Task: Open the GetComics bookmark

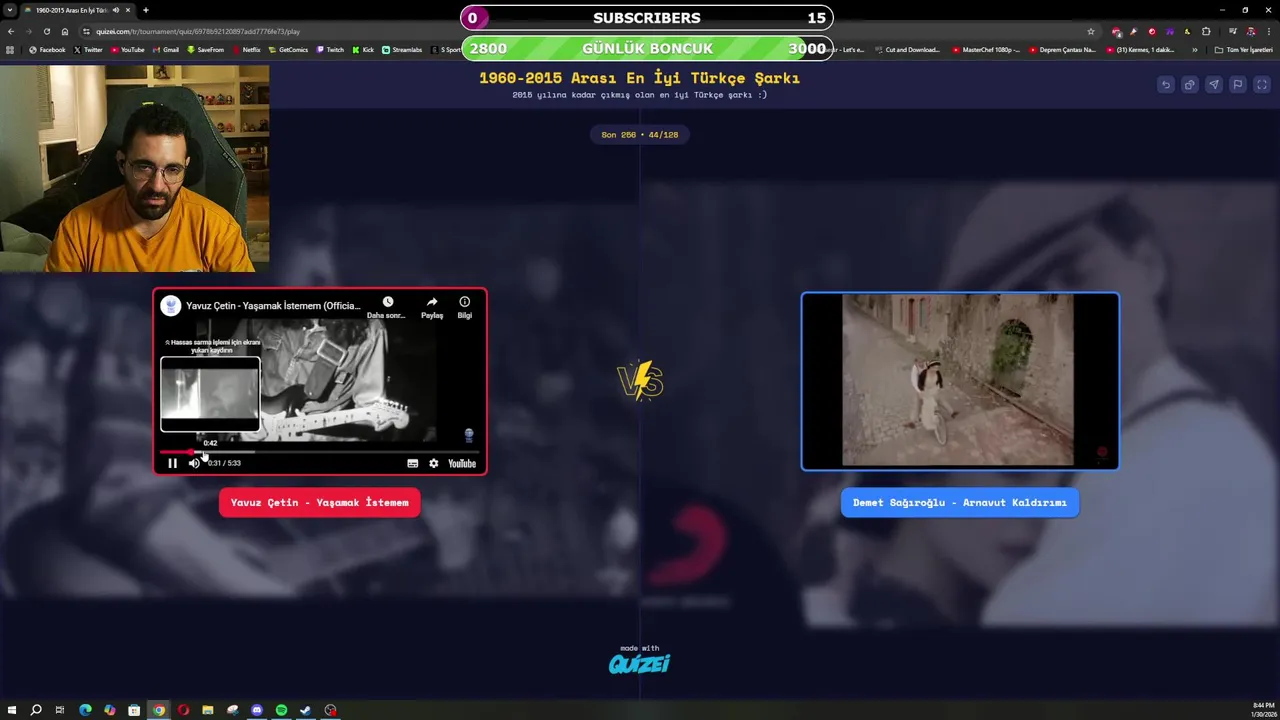Action: click(x=289, y=49)
